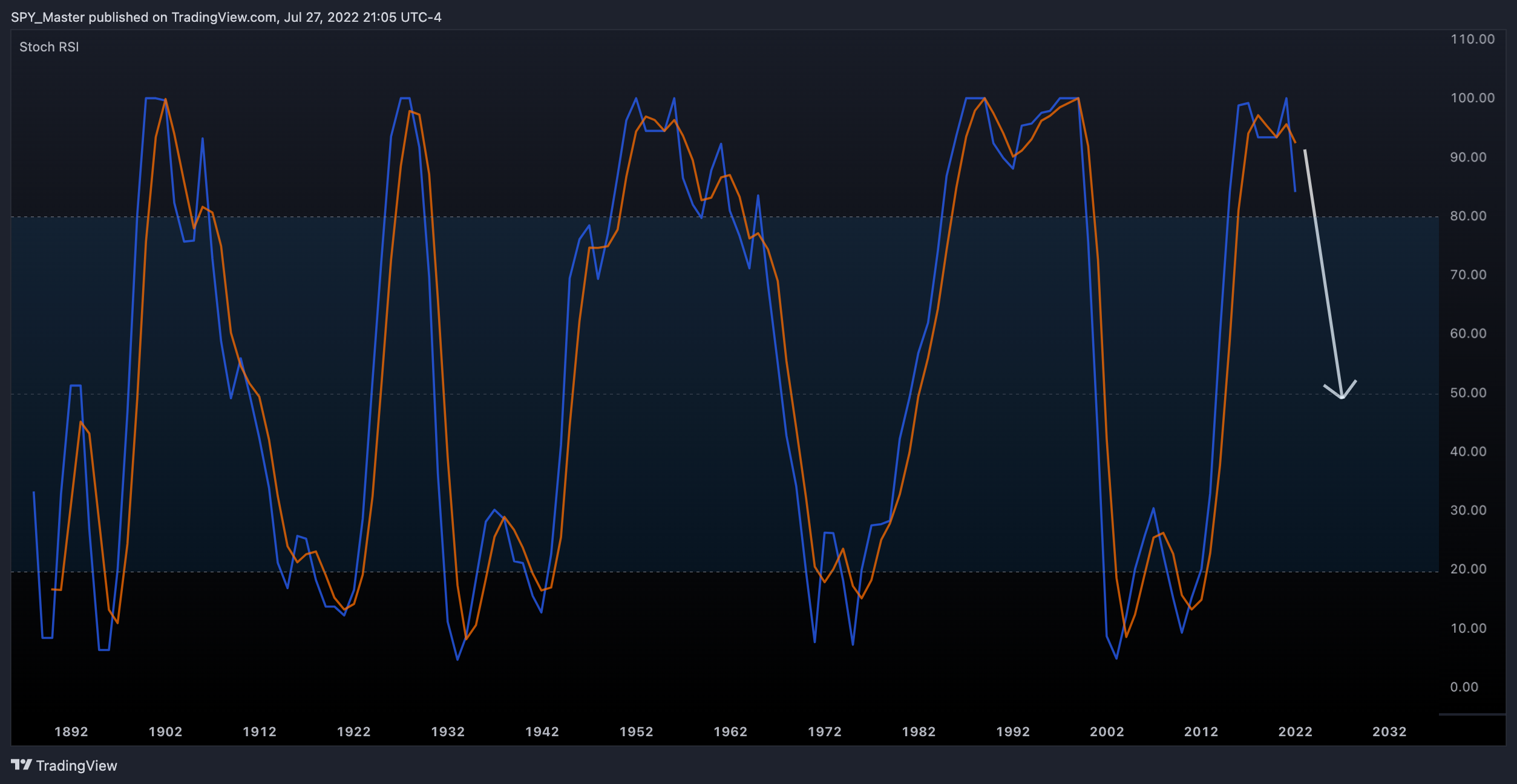Screen dimensions: 1517x784
Task: Click the 80.00 price axis label
Action: click(1468, 216)
